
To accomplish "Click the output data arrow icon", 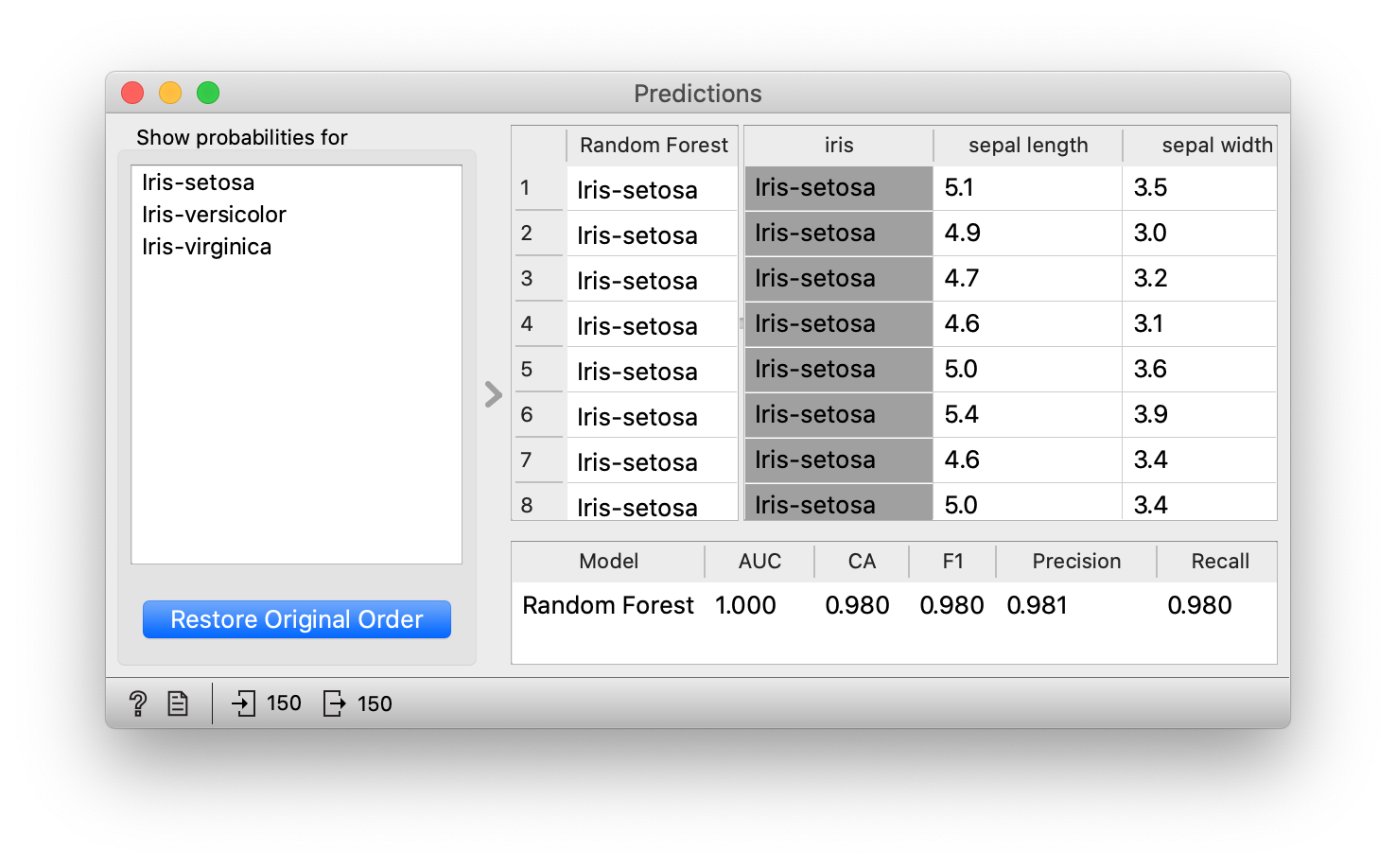I will point(335,703).
